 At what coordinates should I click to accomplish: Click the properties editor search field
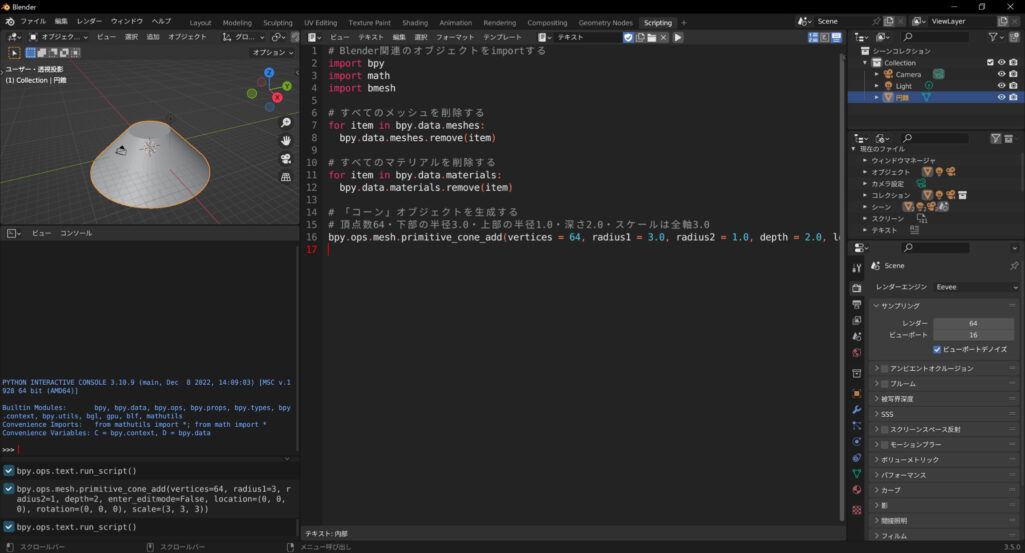[933, 248]
